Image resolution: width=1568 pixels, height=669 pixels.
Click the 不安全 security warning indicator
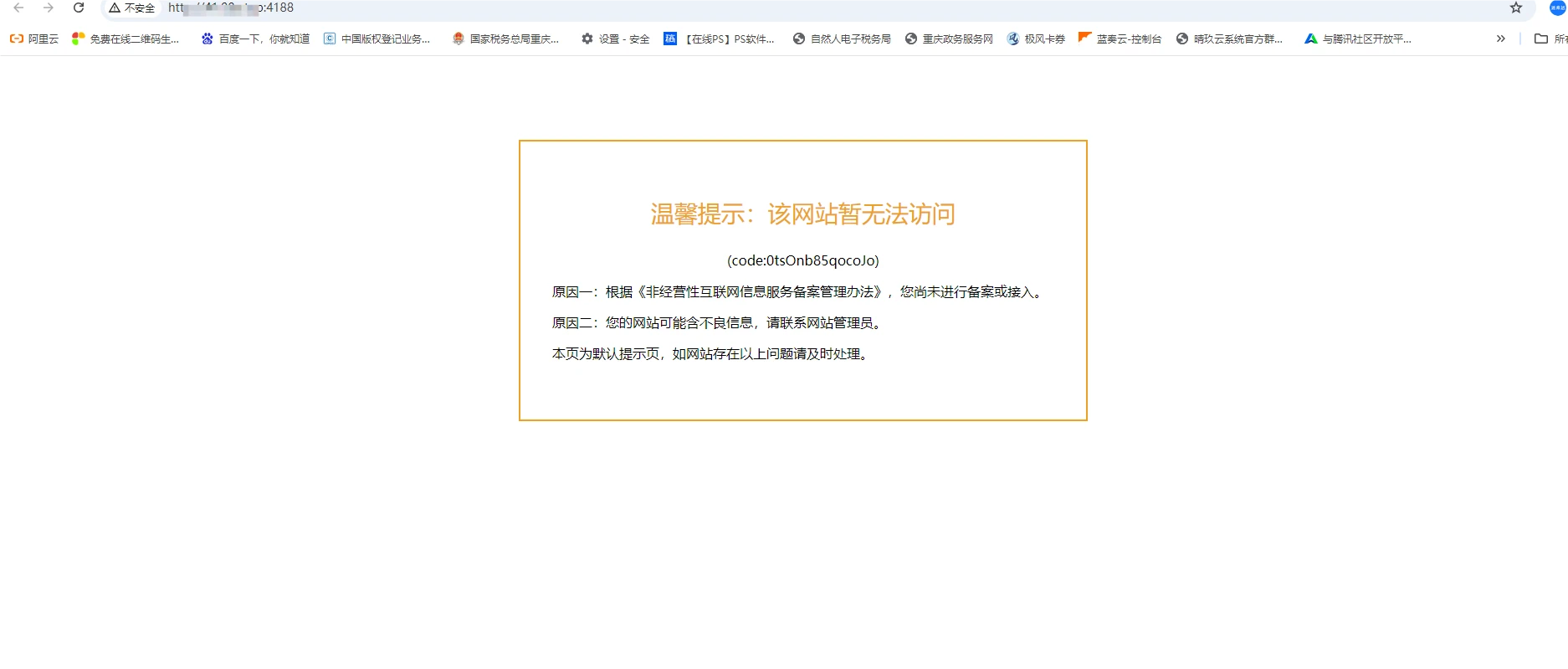[x=132, y=8]
